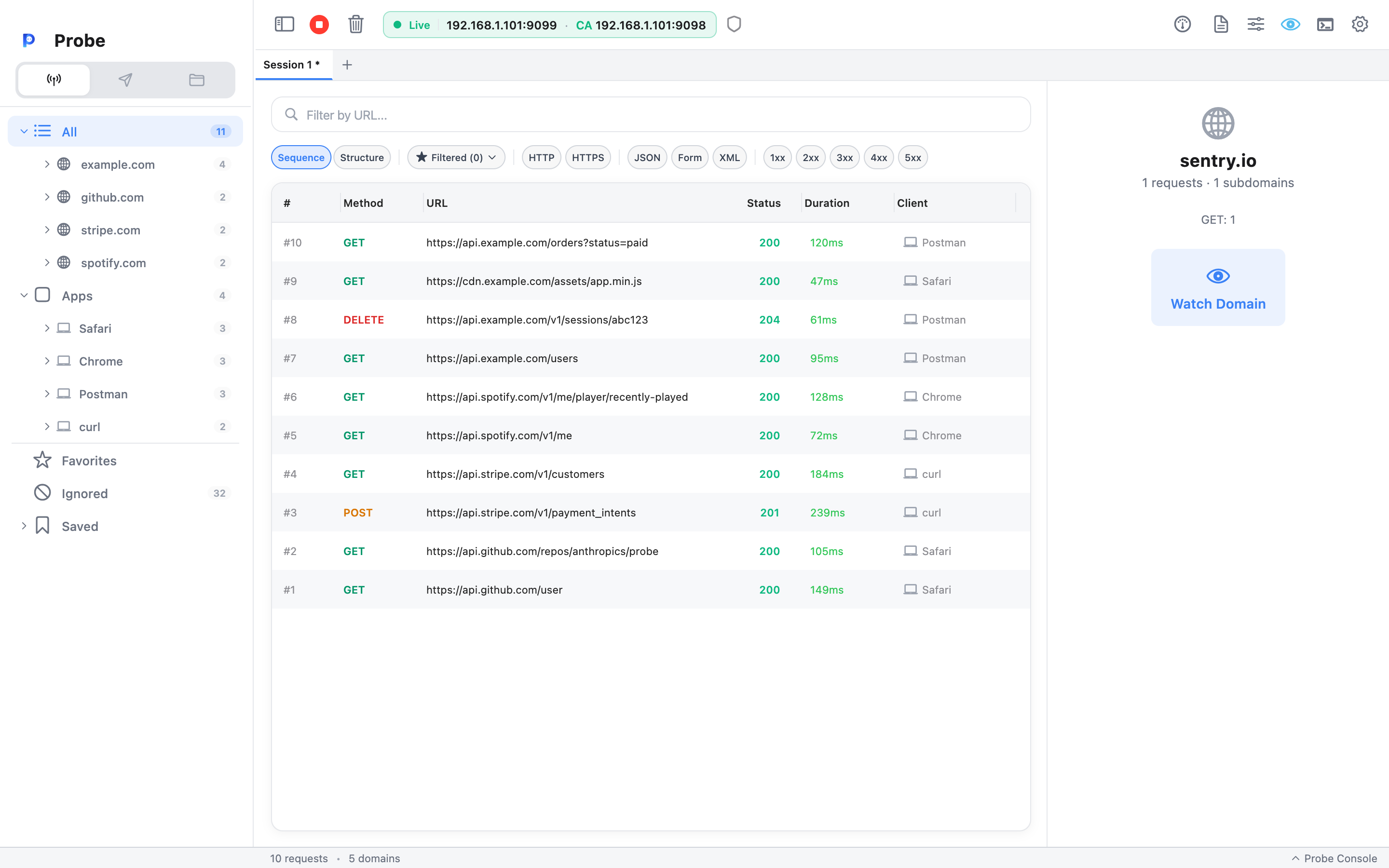Toggle the blue eye watch icon in toolbar
Viewport: 1389px width, 868px height.
1290,24
